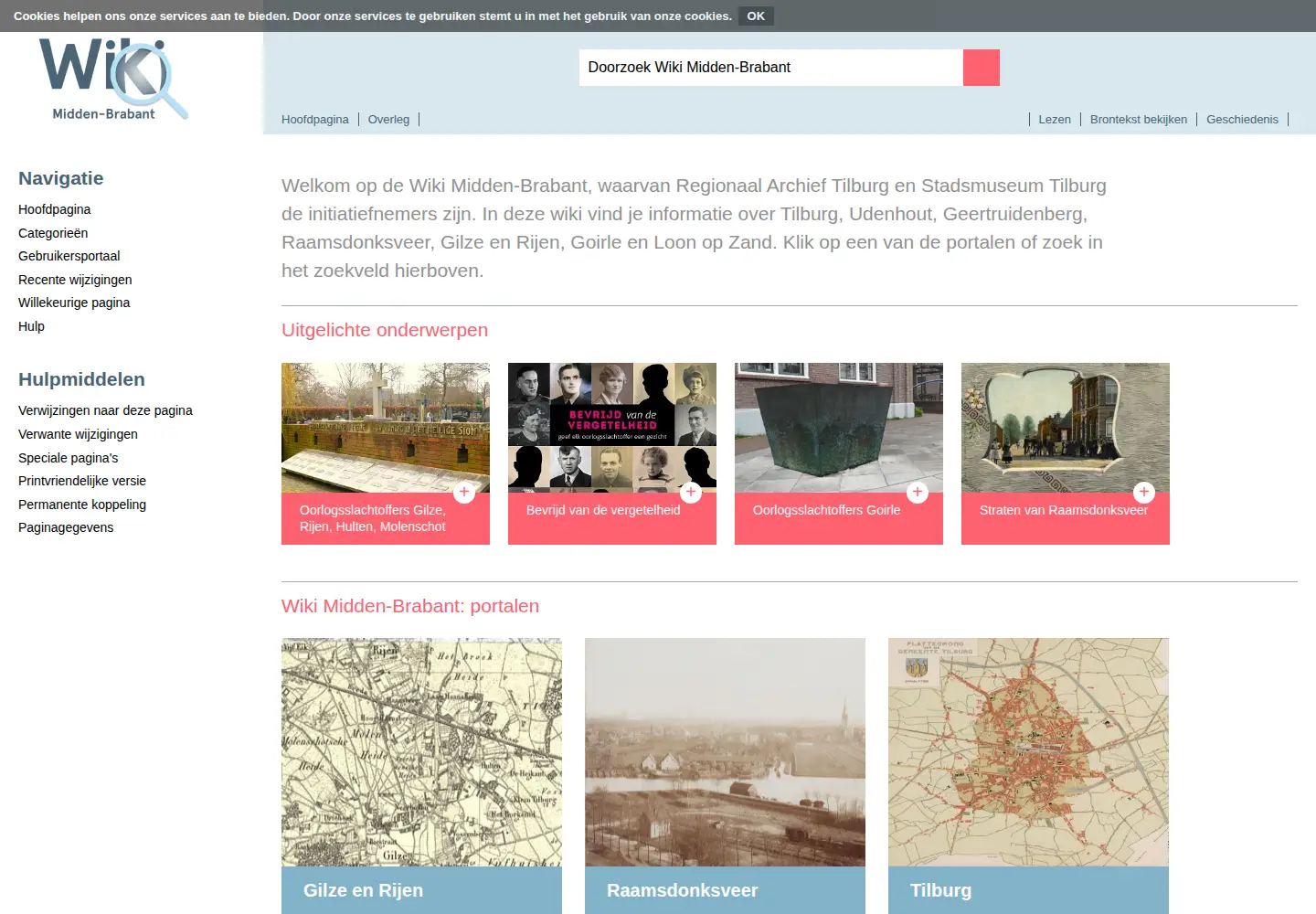This screenshot has width=1316, height=914.
Task: Click plus icon on Bevrijd van de vergetelheid card
Action: point(691,493)
